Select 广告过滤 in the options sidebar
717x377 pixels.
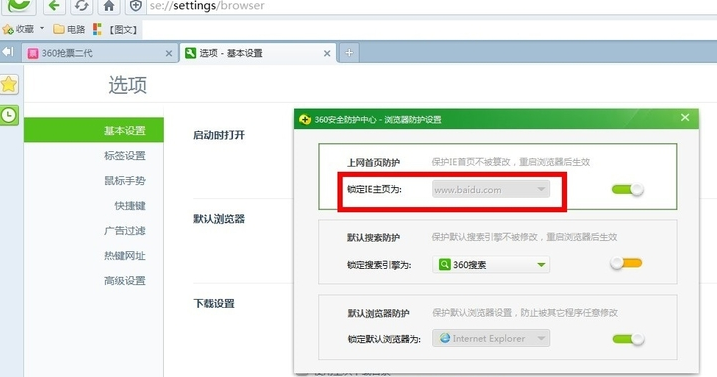coord(124,231)
